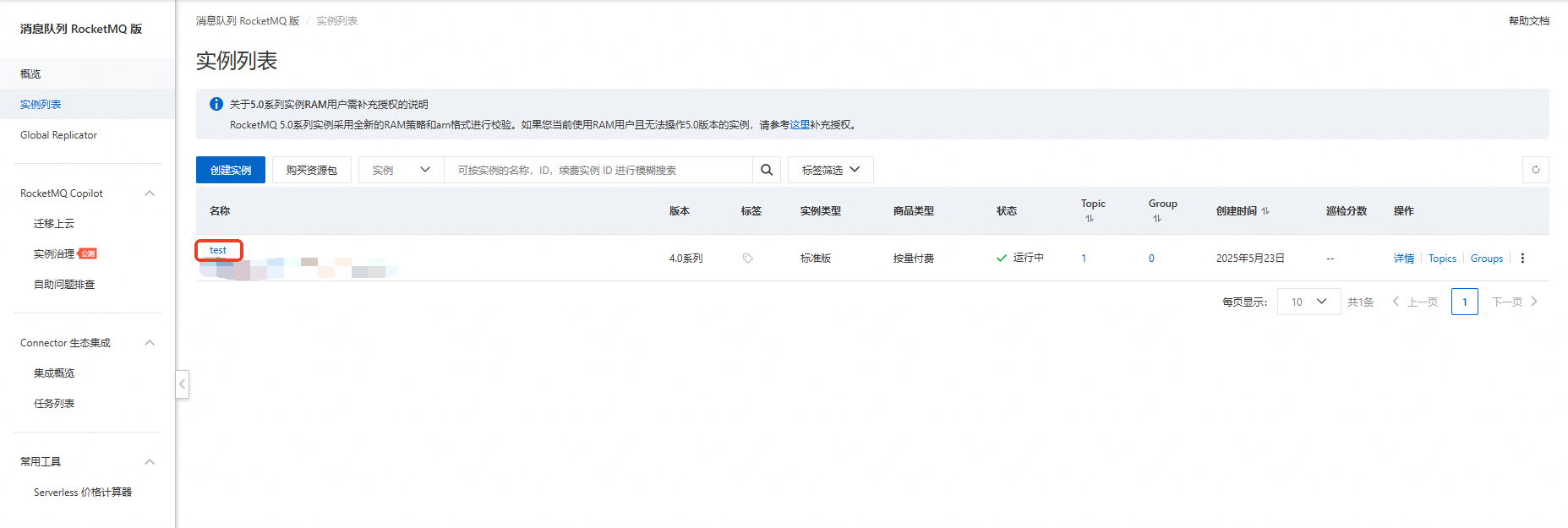Open 任务列表 menu item

54,404
